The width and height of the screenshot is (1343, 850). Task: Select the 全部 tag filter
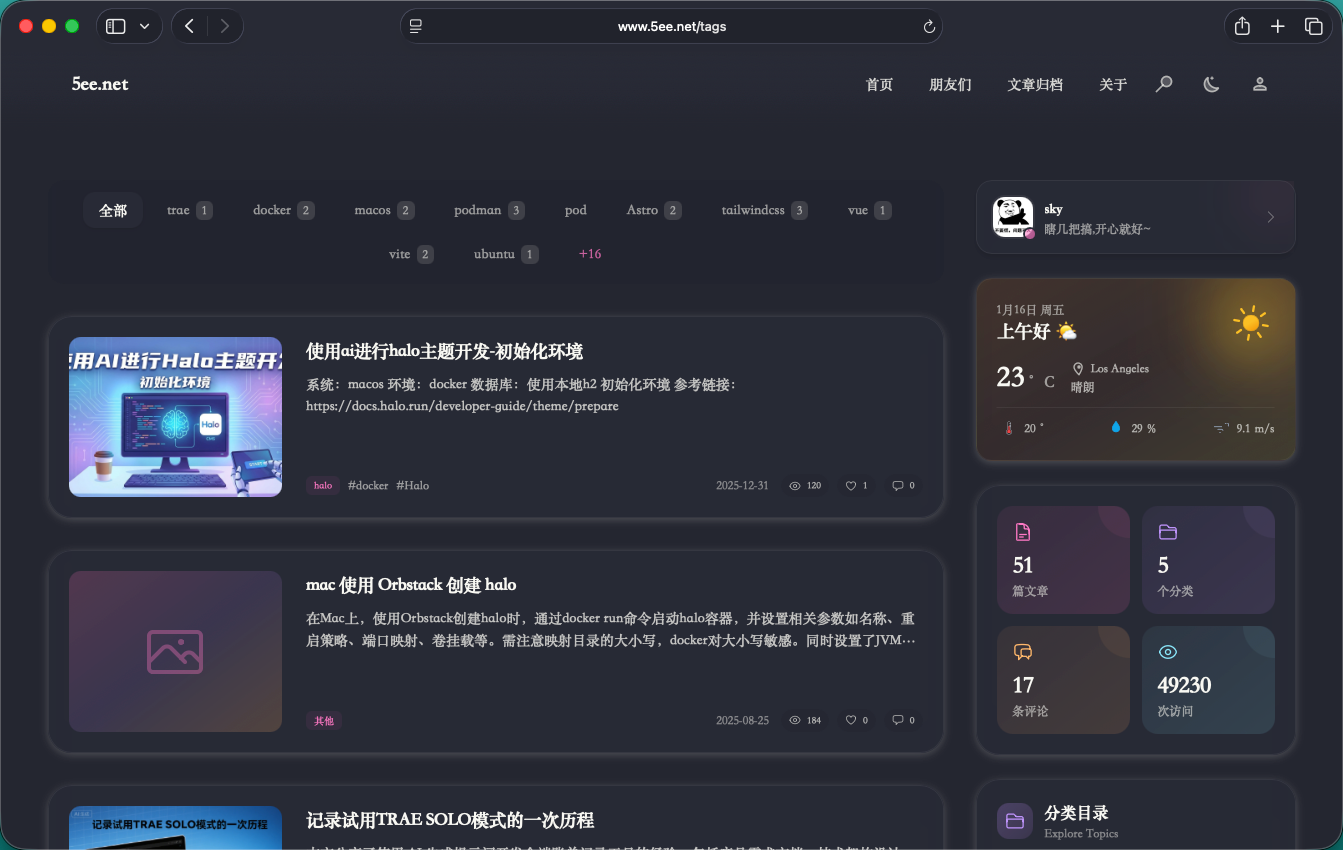point(113,210)
